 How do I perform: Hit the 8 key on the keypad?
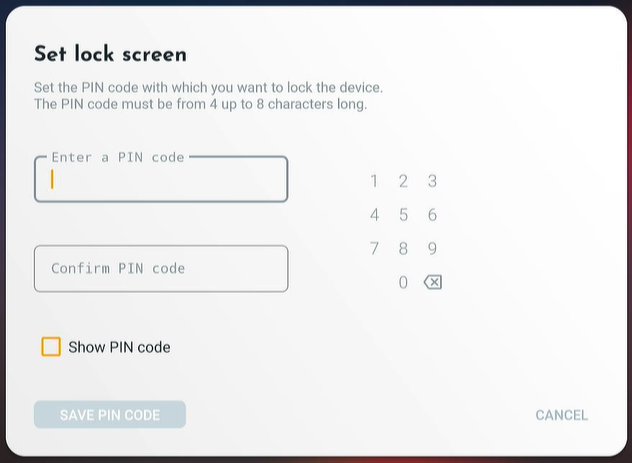[403, 249]
